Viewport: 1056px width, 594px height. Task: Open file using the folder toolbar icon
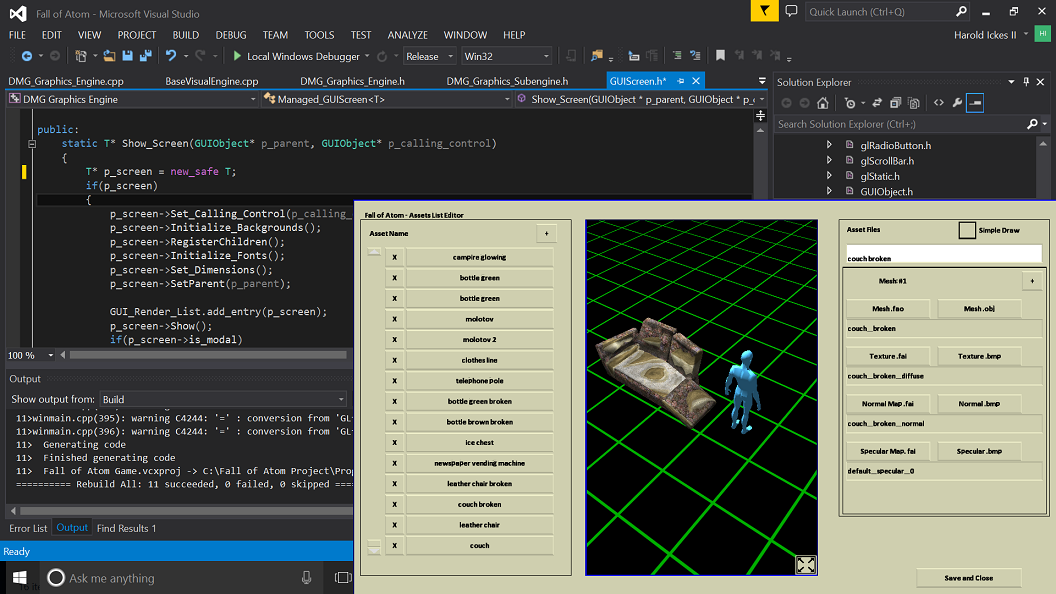click(109, 57)
